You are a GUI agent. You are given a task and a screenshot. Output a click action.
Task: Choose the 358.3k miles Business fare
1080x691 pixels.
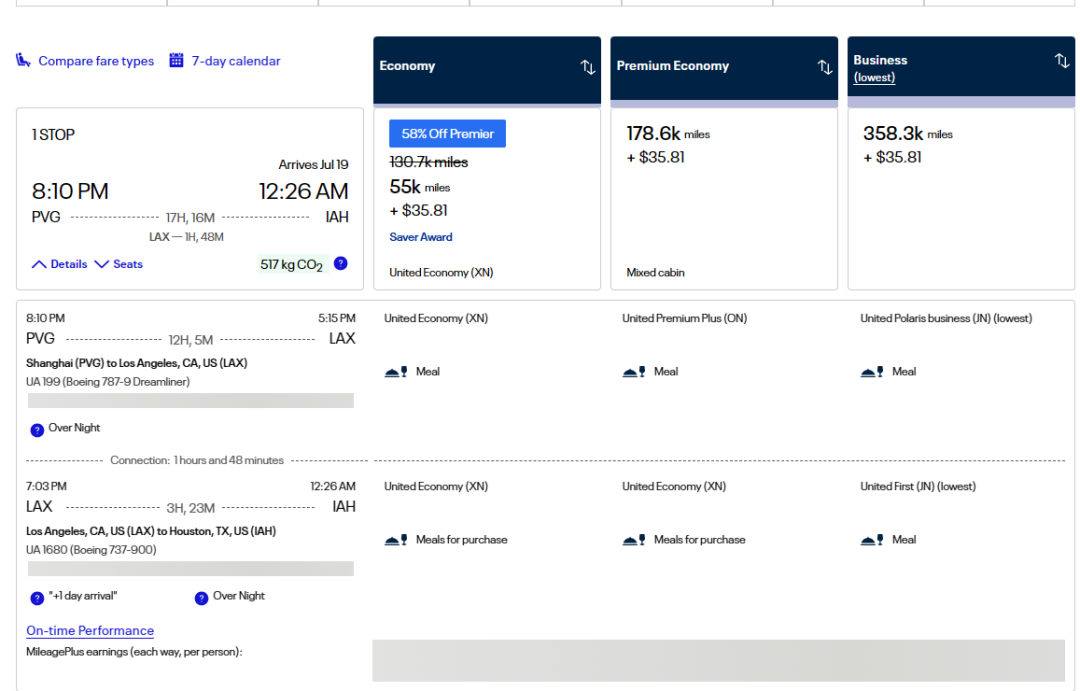coord(961,198)
